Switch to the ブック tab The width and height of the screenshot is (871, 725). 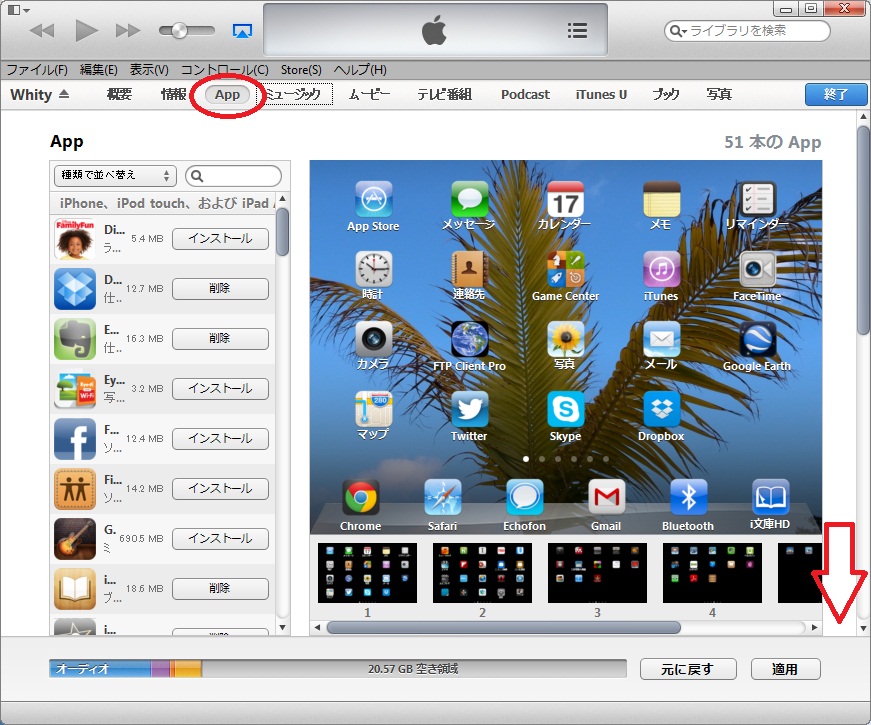tap(665, 94)
